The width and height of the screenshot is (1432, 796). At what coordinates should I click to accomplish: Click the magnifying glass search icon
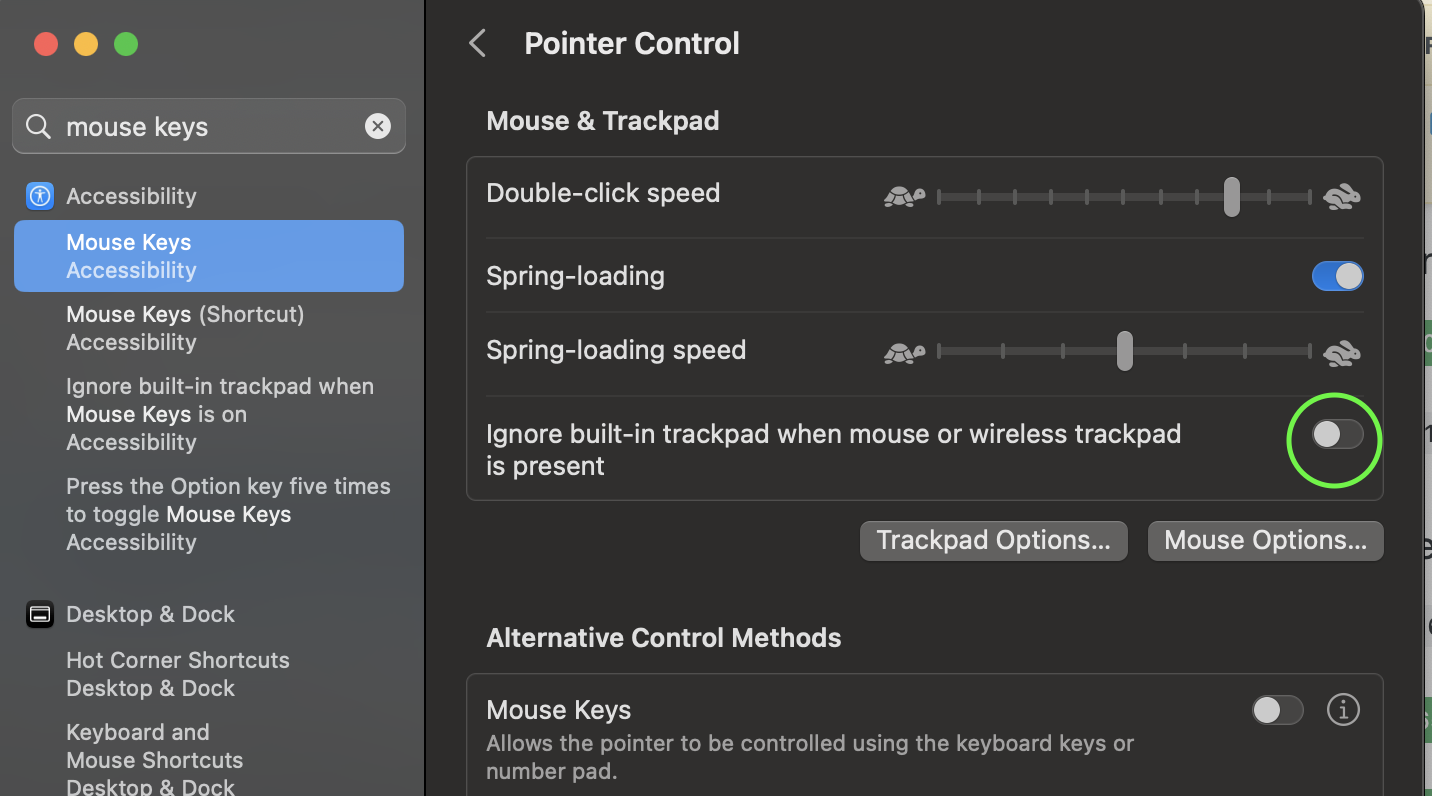tap(38, 127)
